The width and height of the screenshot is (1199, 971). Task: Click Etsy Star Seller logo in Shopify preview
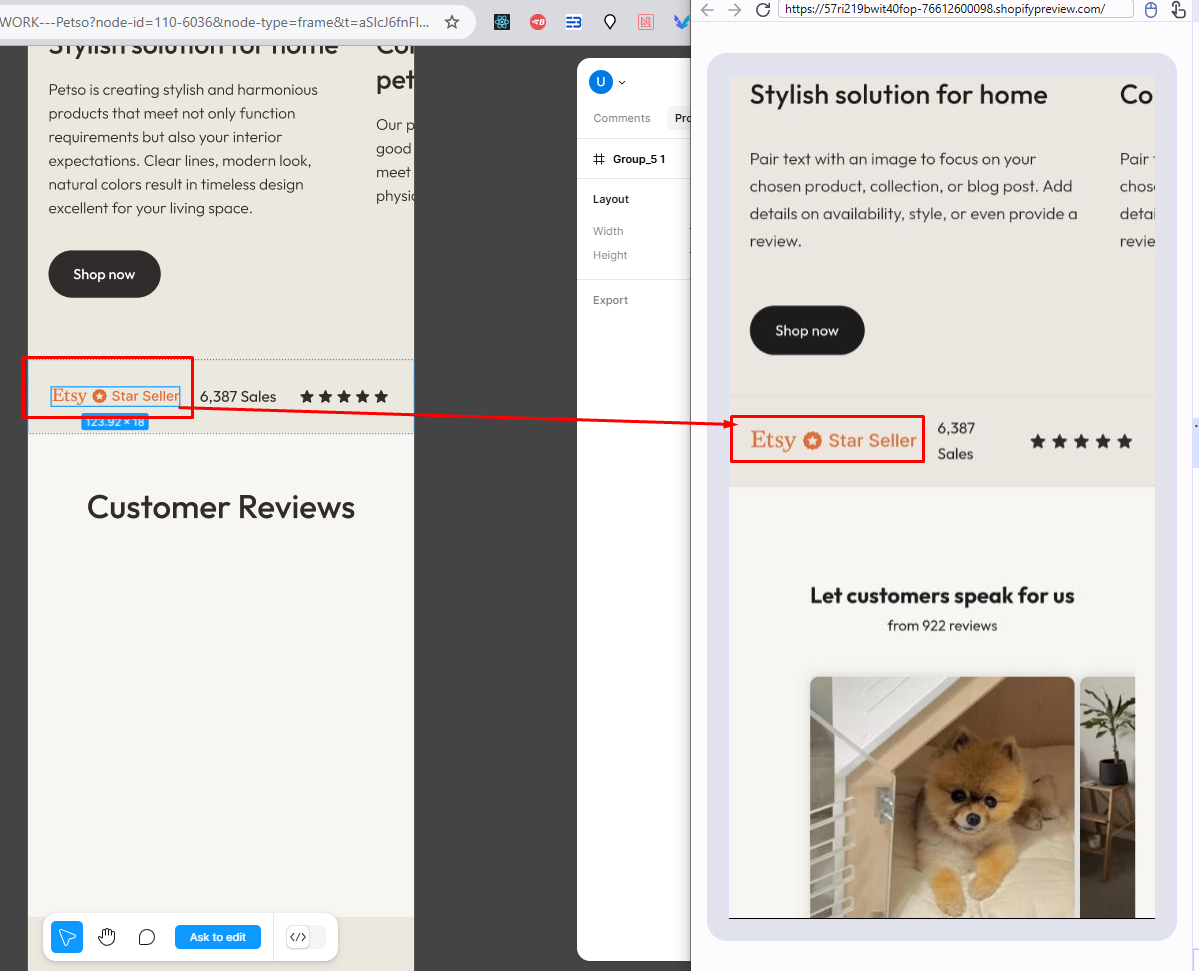pos(833,440)
